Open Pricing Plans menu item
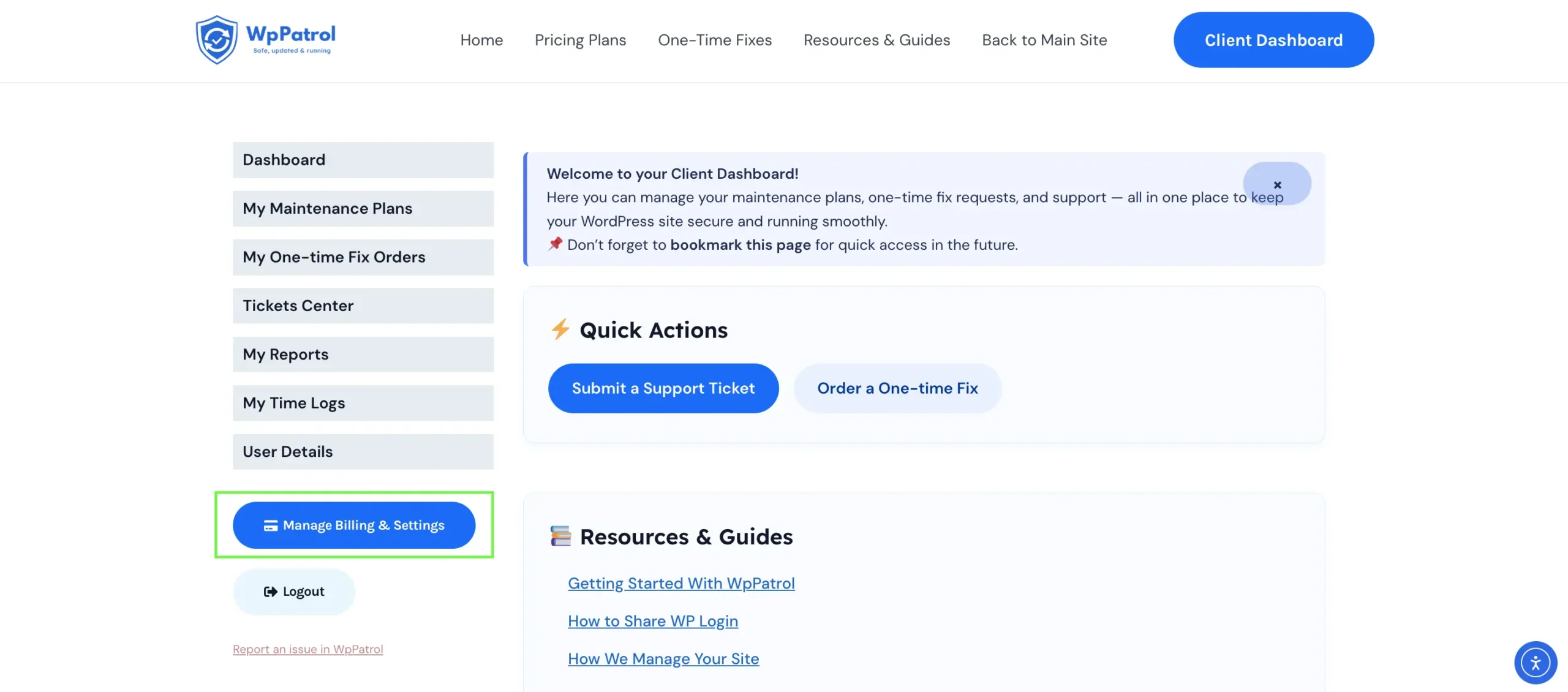1568x692 pixels. click(580, 40)
